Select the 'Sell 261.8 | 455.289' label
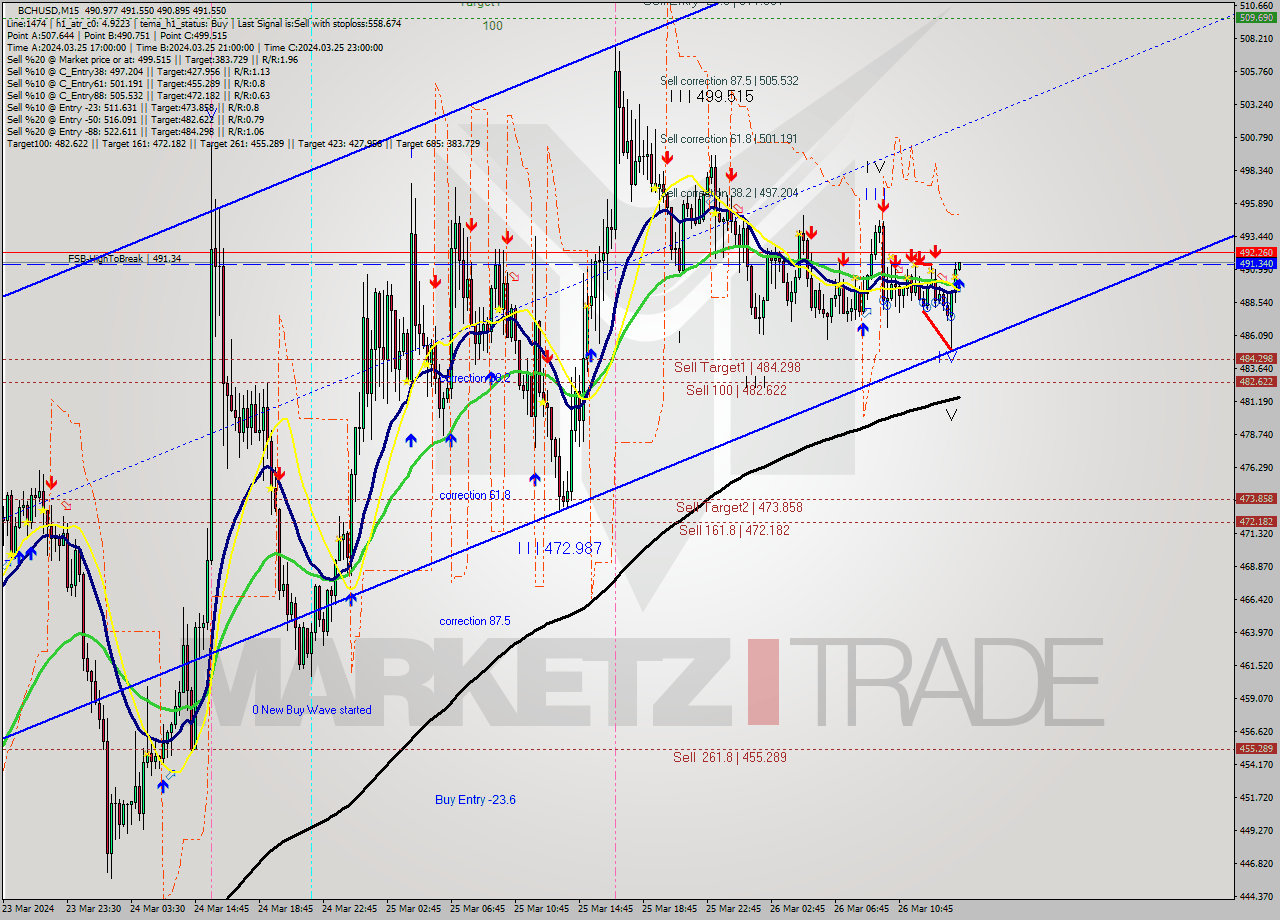1280x920 pixels. (730, 758)
